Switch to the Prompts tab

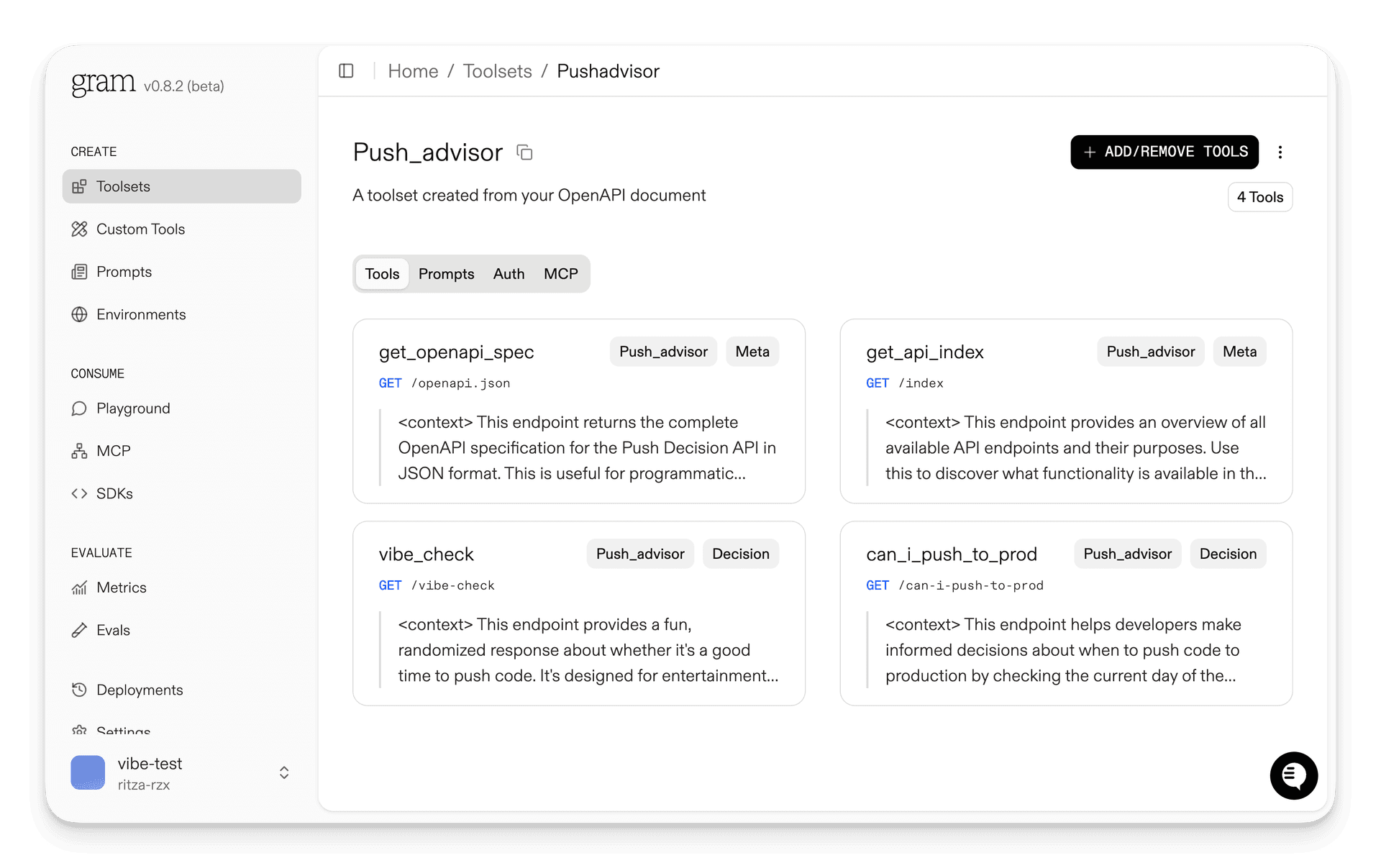click(446, 273)
